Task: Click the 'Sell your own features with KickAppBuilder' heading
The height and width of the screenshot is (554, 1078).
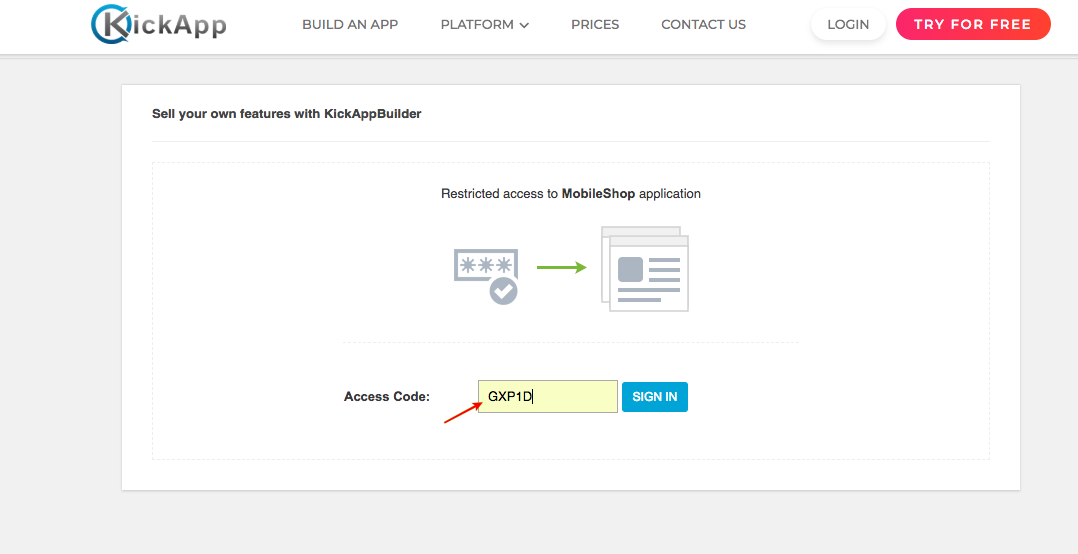Action: (287, 113)
